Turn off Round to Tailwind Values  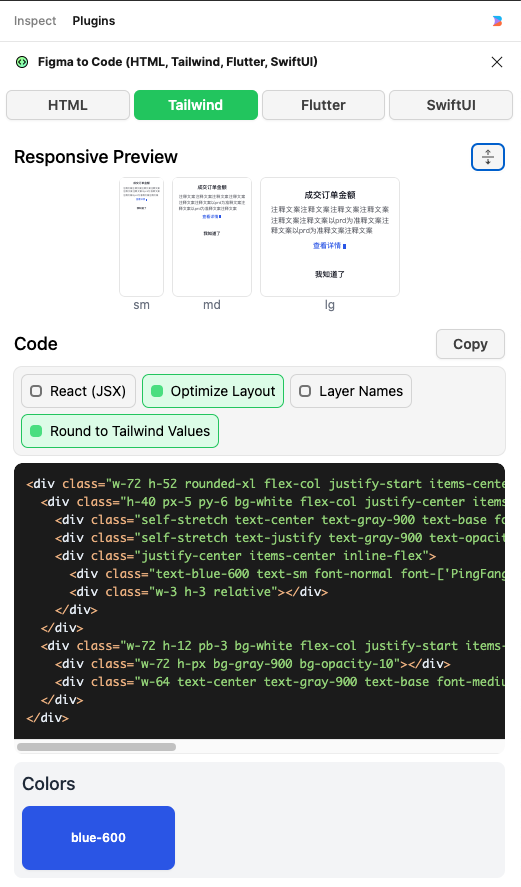120,431
